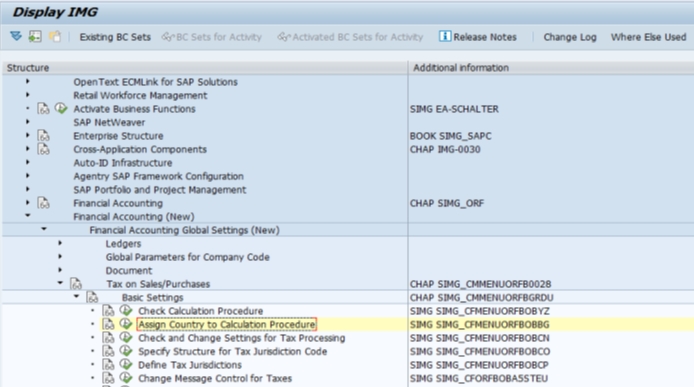Image resolution: width=694 pixels, height=387 pixels.
Task: Open documentation icon for Check Calculation Procedure
Action: [x=108, y=311]
